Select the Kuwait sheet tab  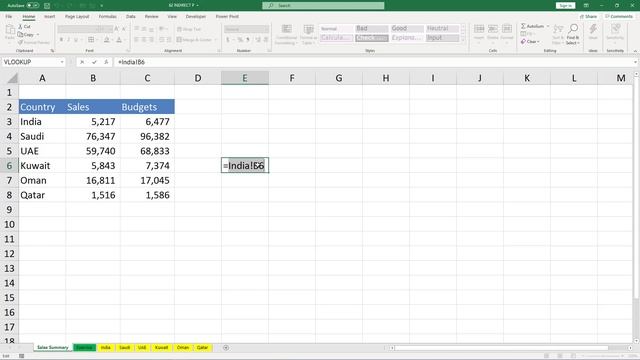pyautogui.click(x=161, y=348)
